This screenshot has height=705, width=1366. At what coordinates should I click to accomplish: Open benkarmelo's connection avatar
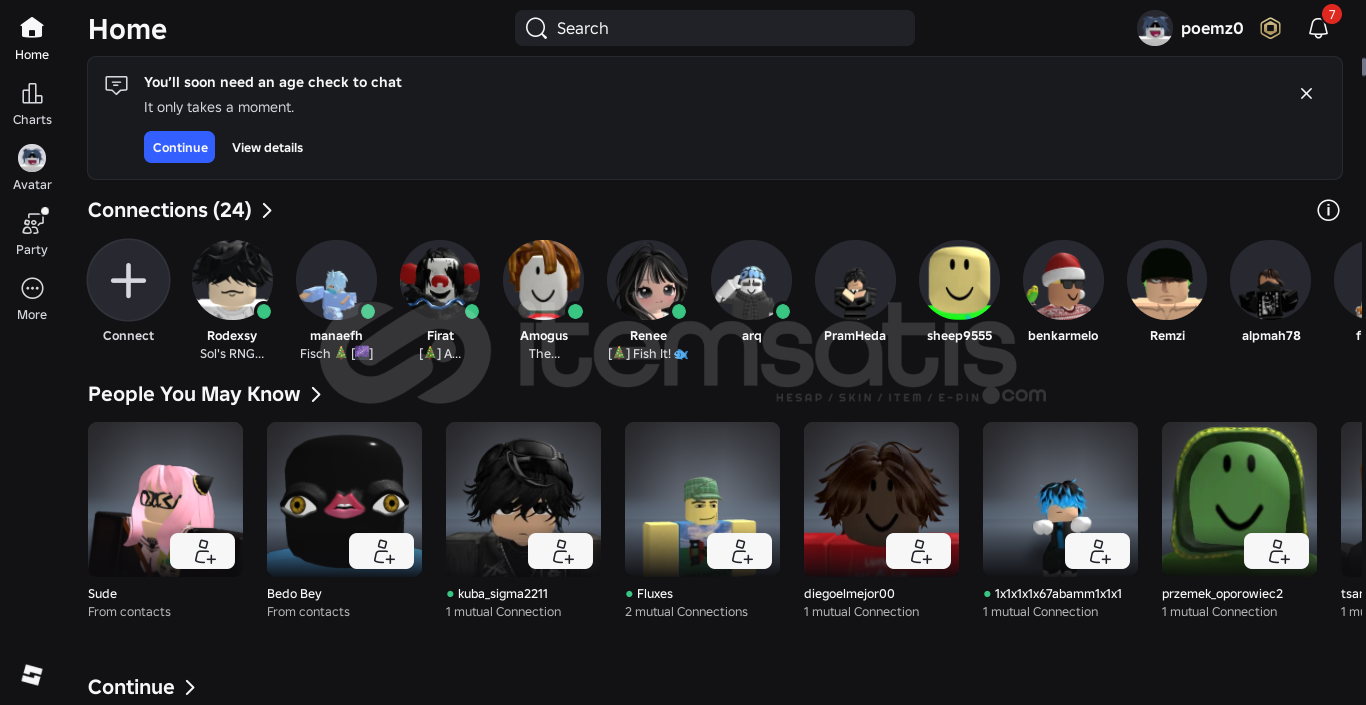(x=1063, y=280)
